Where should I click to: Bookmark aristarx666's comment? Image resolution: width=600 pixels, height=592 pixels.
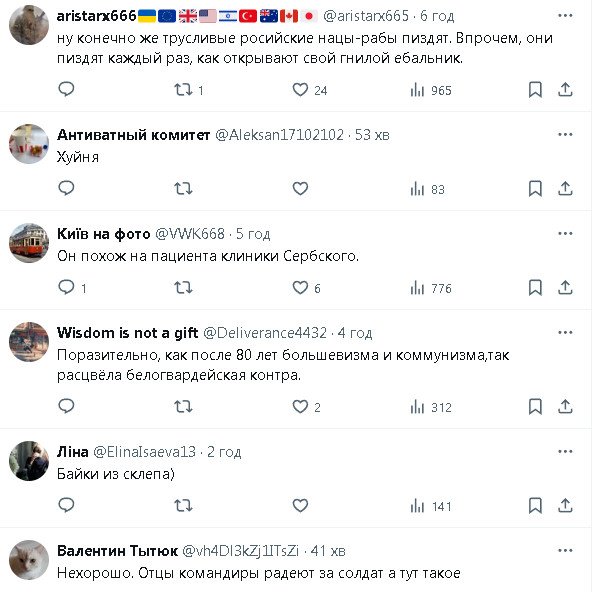coord(535,90)
